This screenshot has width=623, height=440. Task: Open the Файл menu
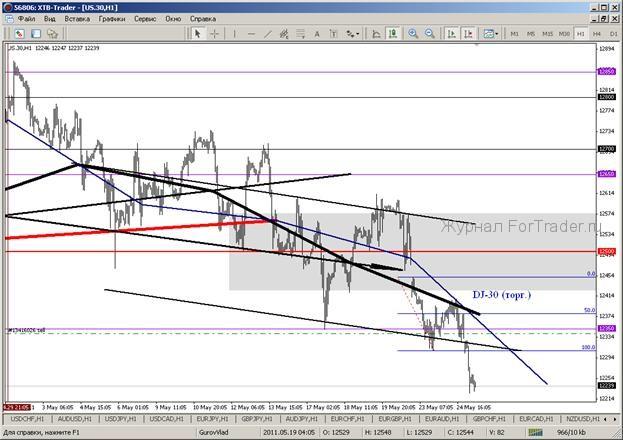pyautogui.click(x=27, y=19)
